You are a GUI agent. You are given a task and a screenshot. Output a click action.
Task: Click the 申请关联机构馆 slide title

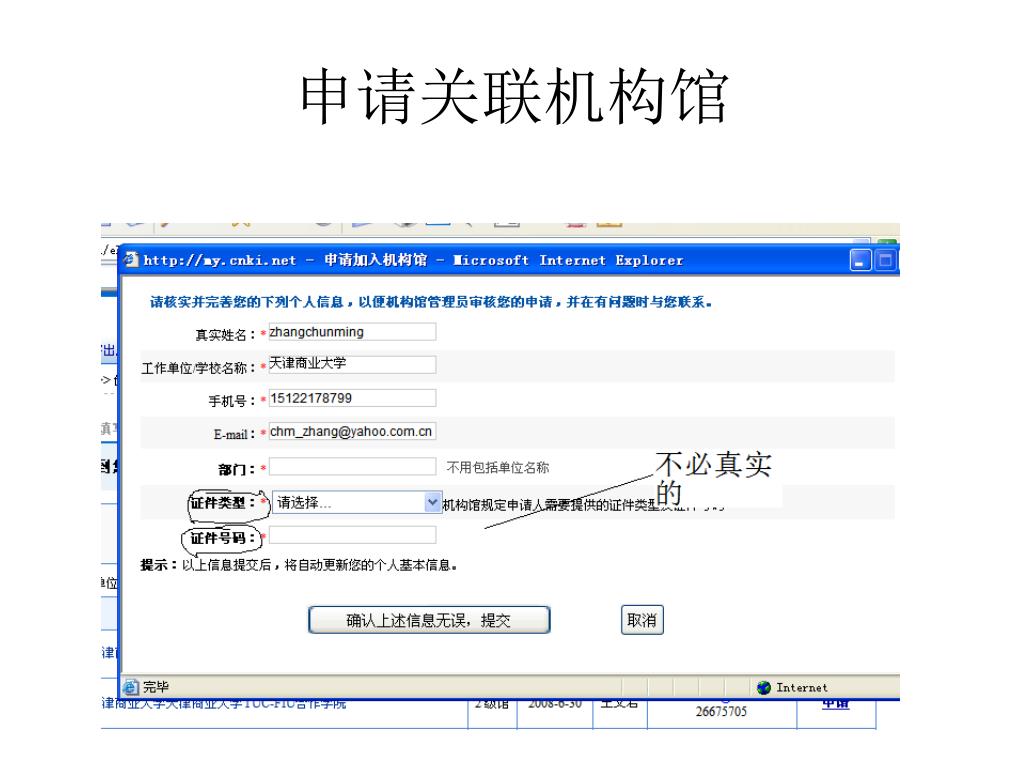[x=514, y=97]
